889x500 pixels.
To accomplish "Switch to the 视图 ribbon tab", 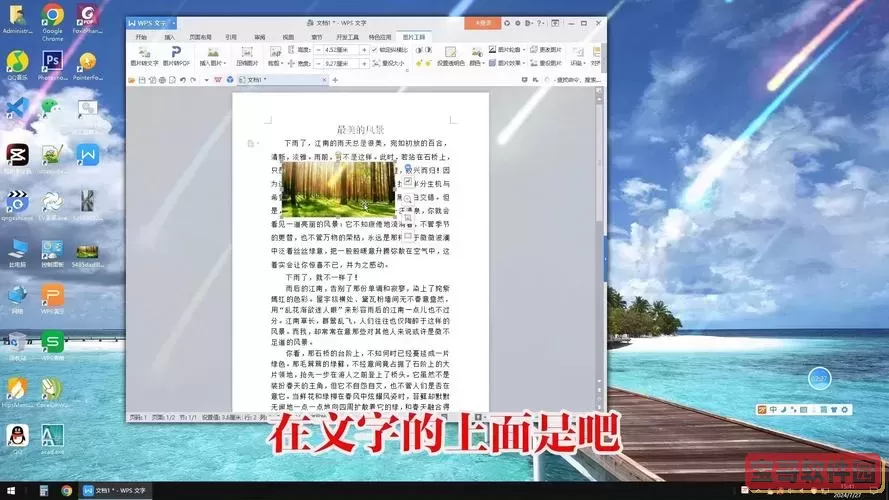I will pyautogui.click(x=288, y=37).
